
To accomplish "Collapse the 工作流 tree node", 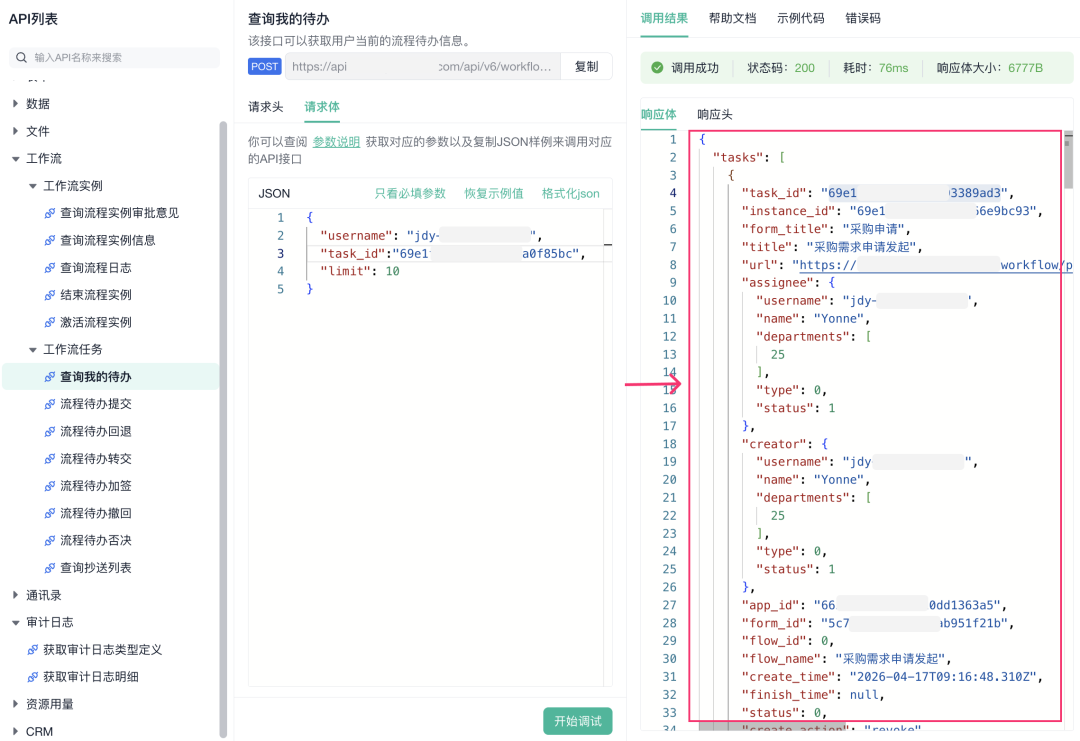I will coord(15,158).
